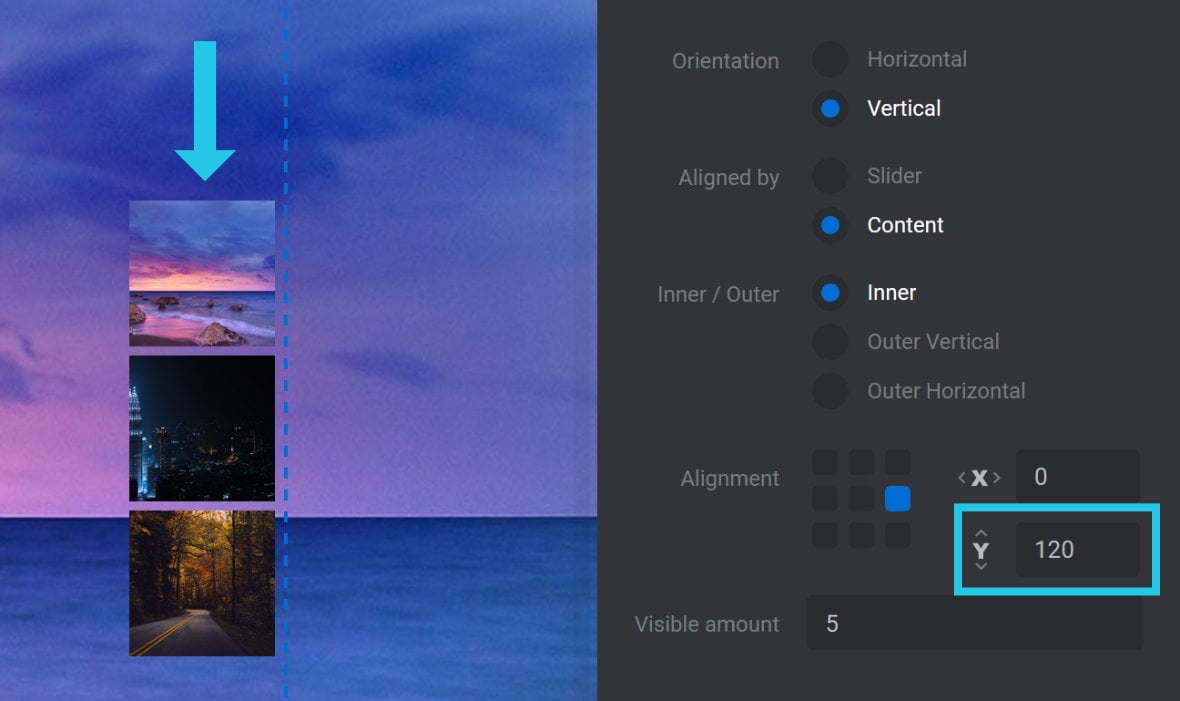Select the sunset beach thumbnail
The height and width of the screenshot is (701, 1180).
[202, 273]
